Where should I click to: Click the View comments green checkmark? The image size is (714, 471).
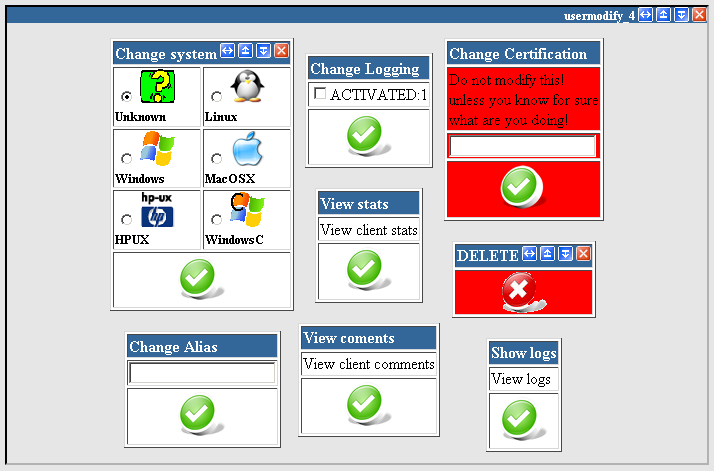tap(366, 404)
